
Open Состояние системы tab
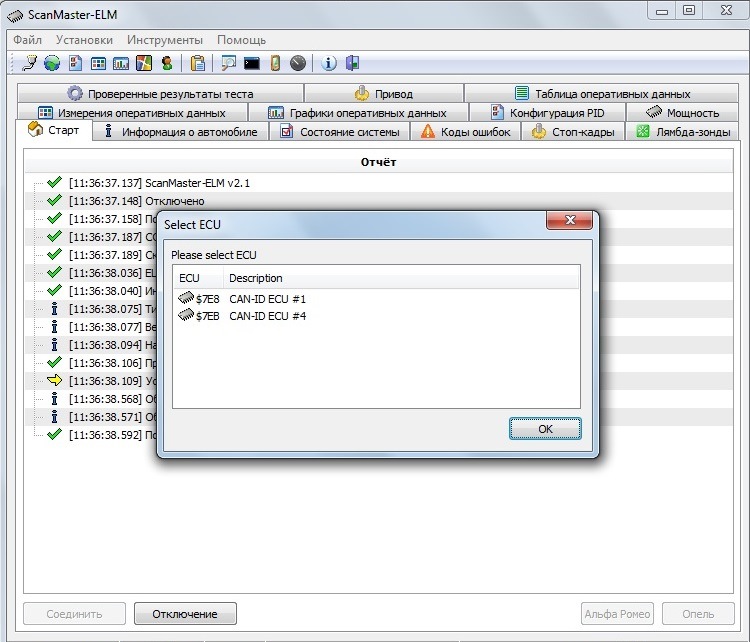coord(340,132)
